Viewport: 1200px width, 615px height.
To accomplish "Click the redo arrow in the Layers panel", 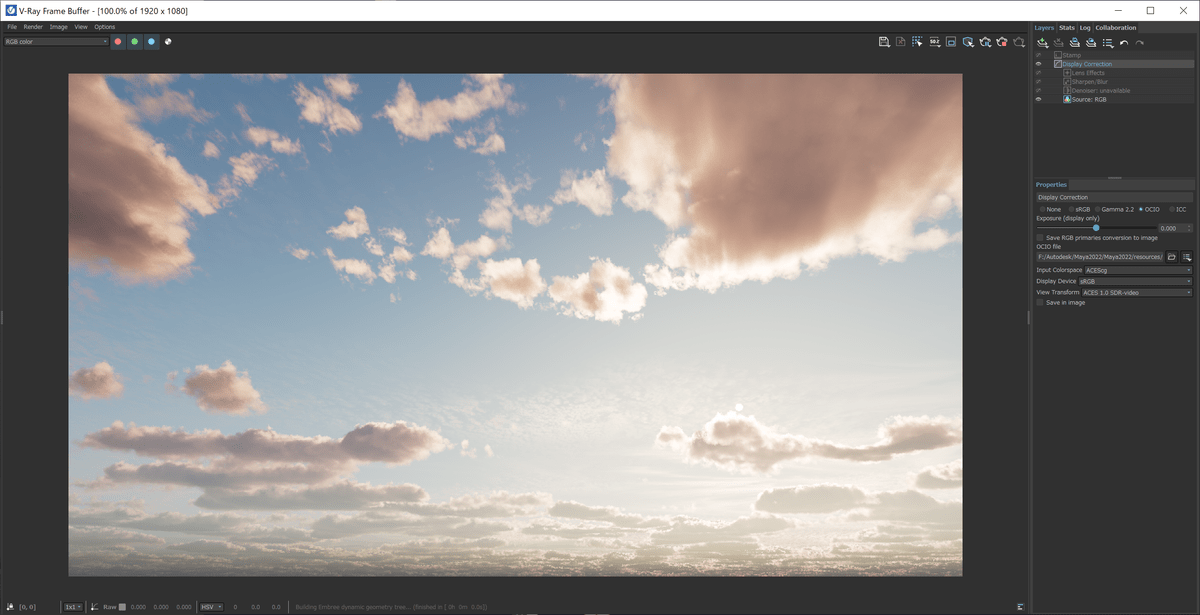I will 1139,43.
